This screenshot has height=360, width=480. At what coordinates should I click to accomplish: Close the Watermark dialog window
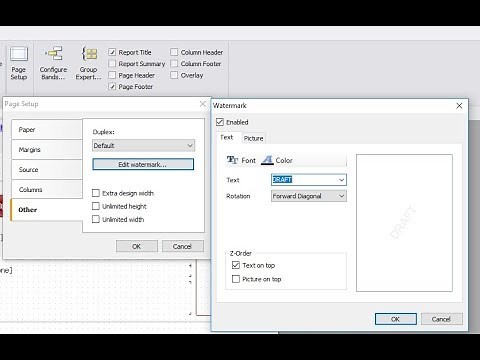pyautogui.click(x=459, y=106)
